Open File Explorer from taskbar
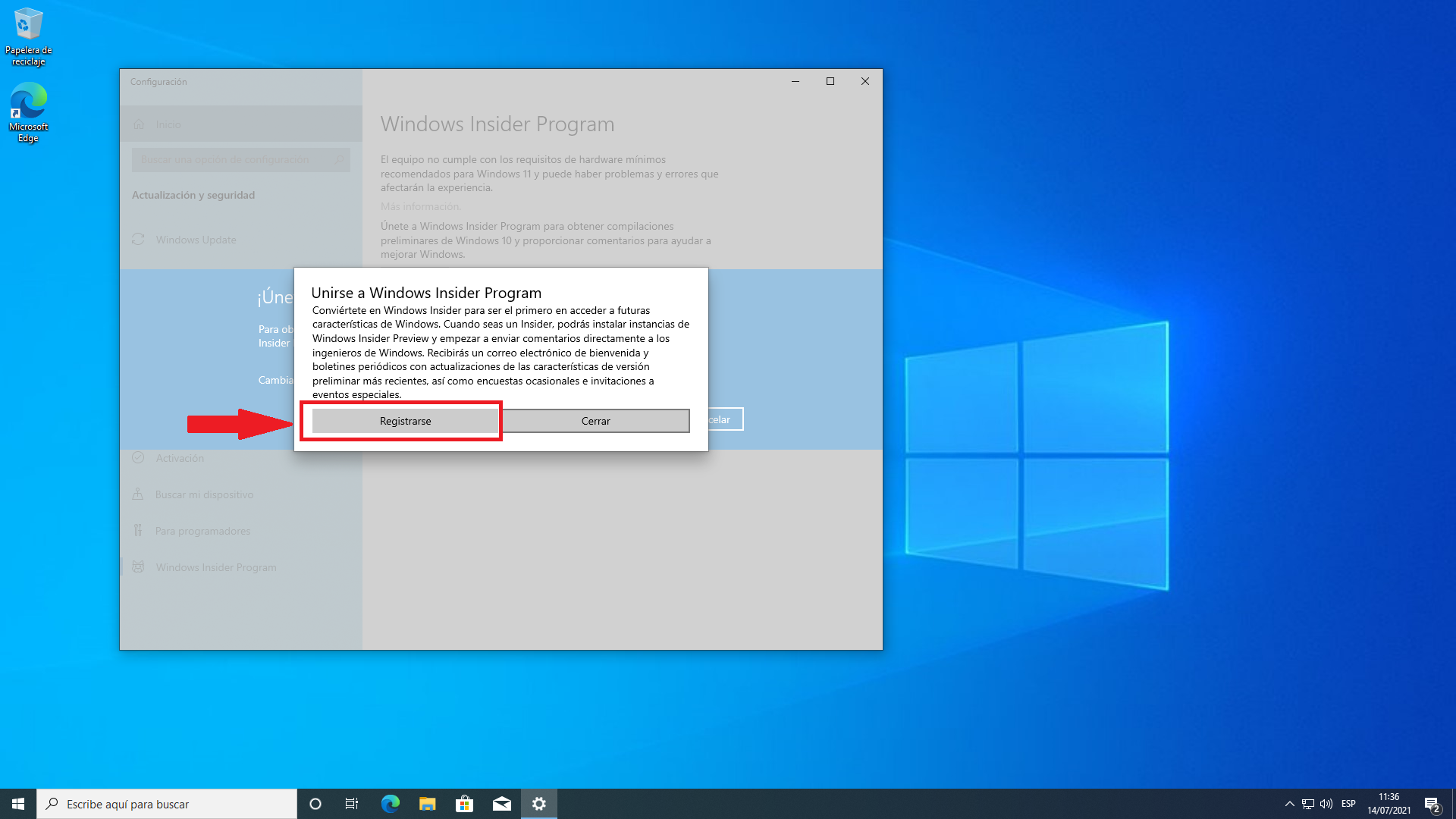 tap(427, 804)
